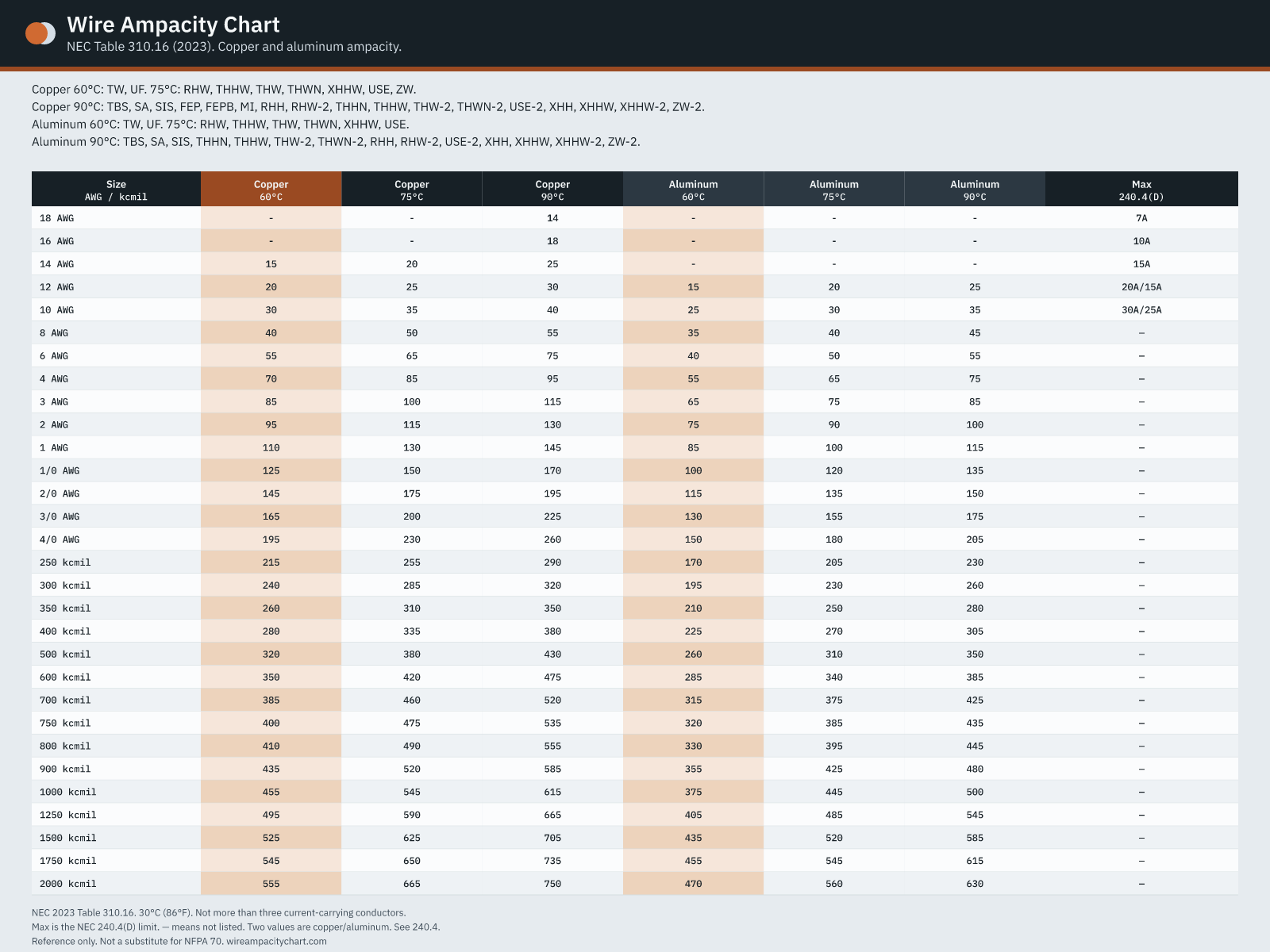
Task: Click the Wire Ampacity Chart page title
Action: (x=173, y=25)
